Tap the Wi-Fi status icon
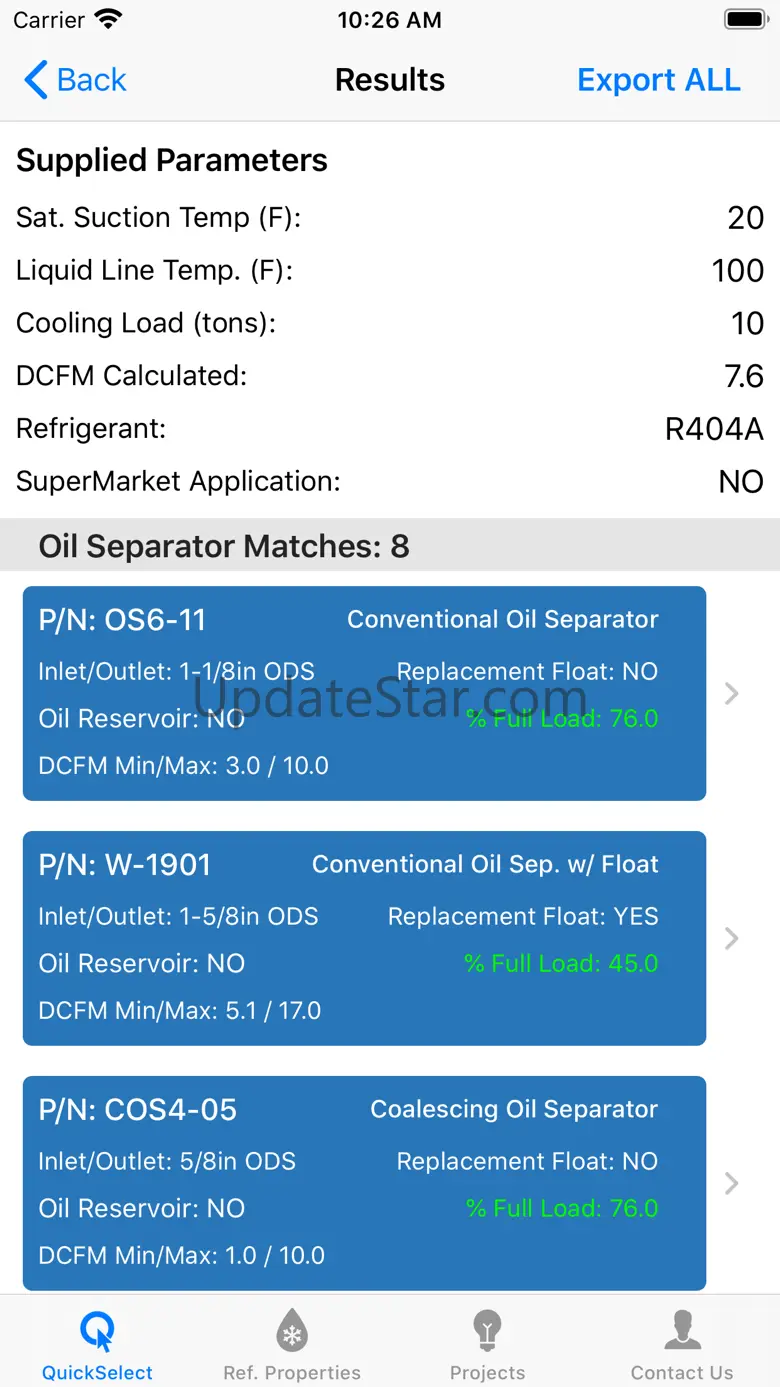780x1387 pixels. tap(108, 19)
